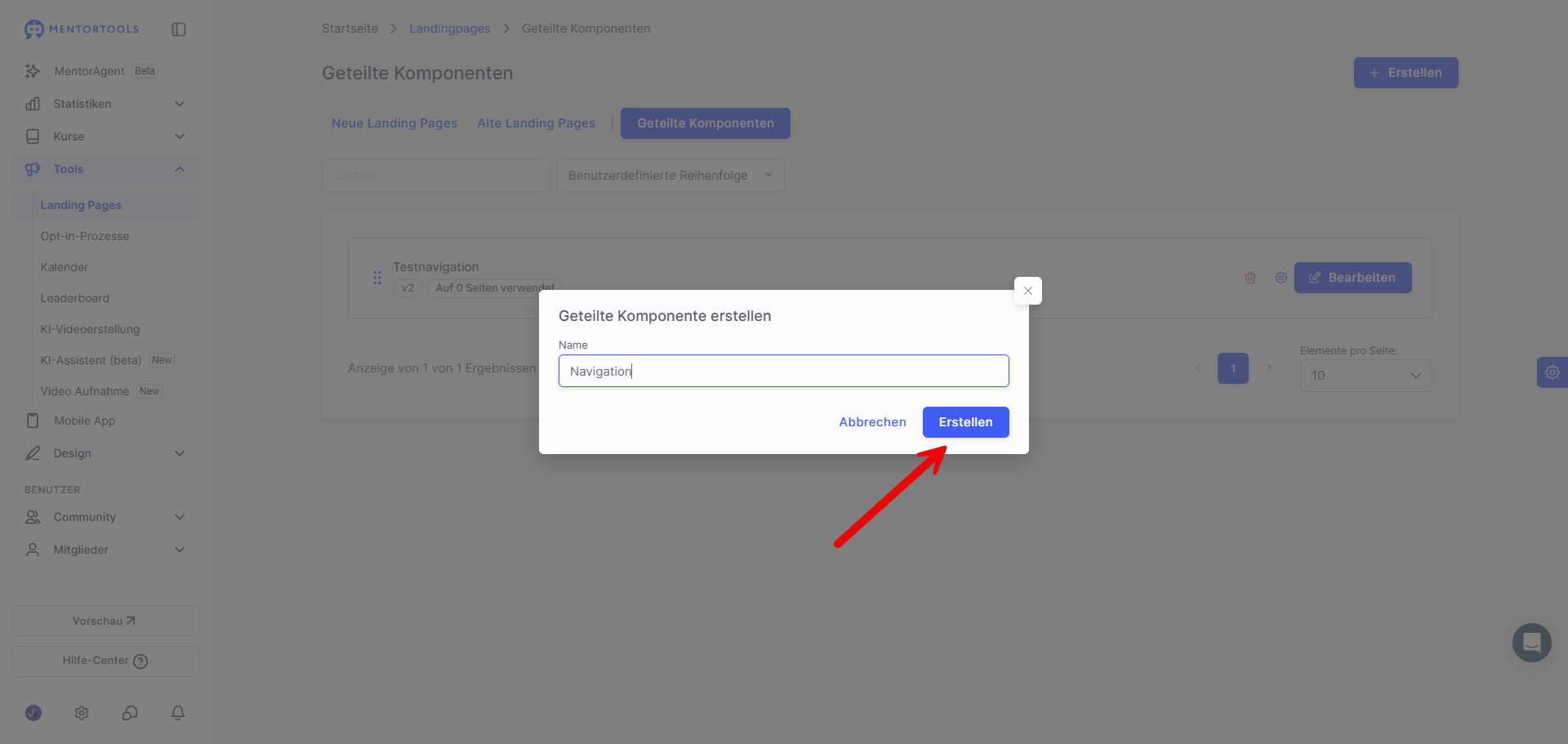Viewport: 1568px width, 744px height.
Task: Delete Testnavigation using the trash icon
Action: 1249,278
